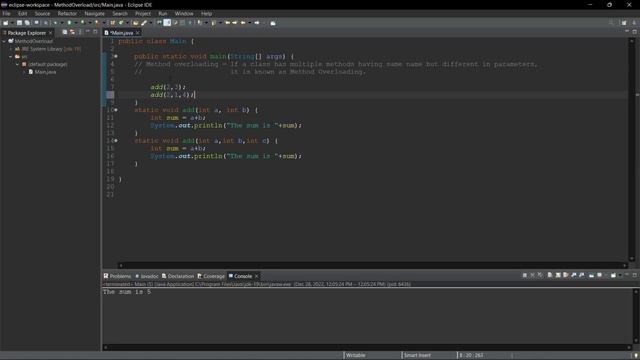
Task: Open the Run configurations dropdown arrow
Action: [76, 23]
